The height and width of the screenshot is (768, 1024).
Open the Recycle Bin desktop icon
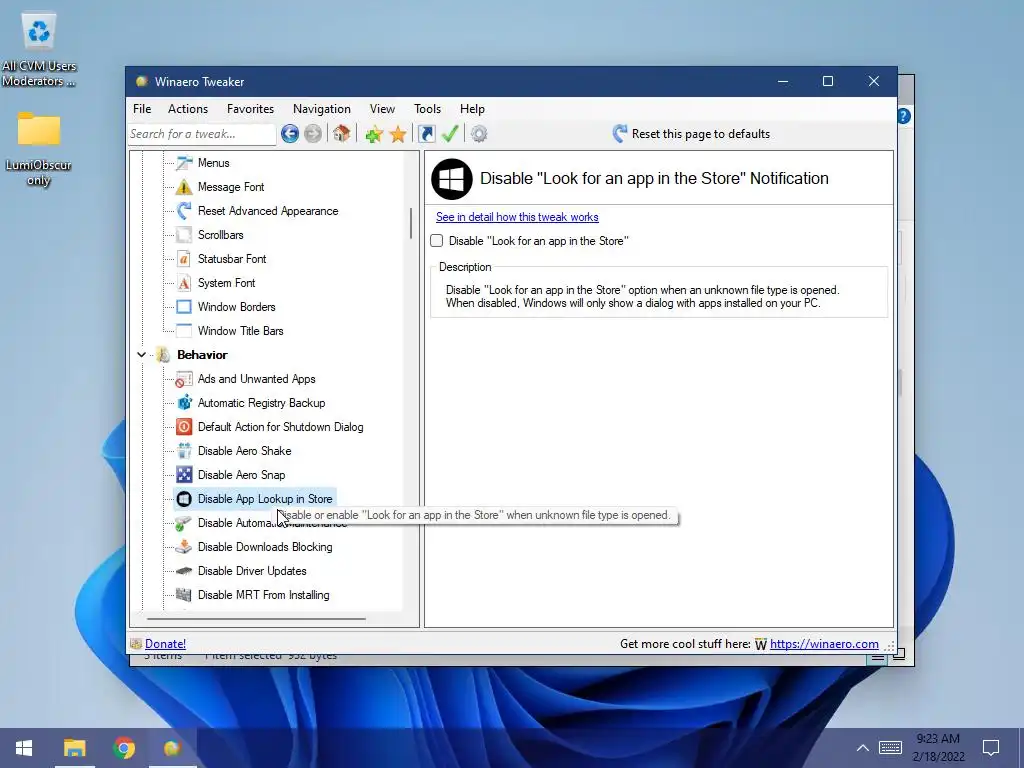39,51
